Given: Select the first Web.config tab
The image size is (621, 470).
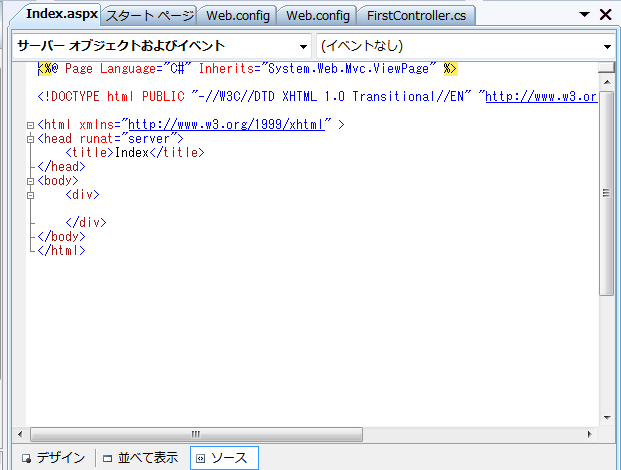Looking at the screenshot, I should click(238, 16).
